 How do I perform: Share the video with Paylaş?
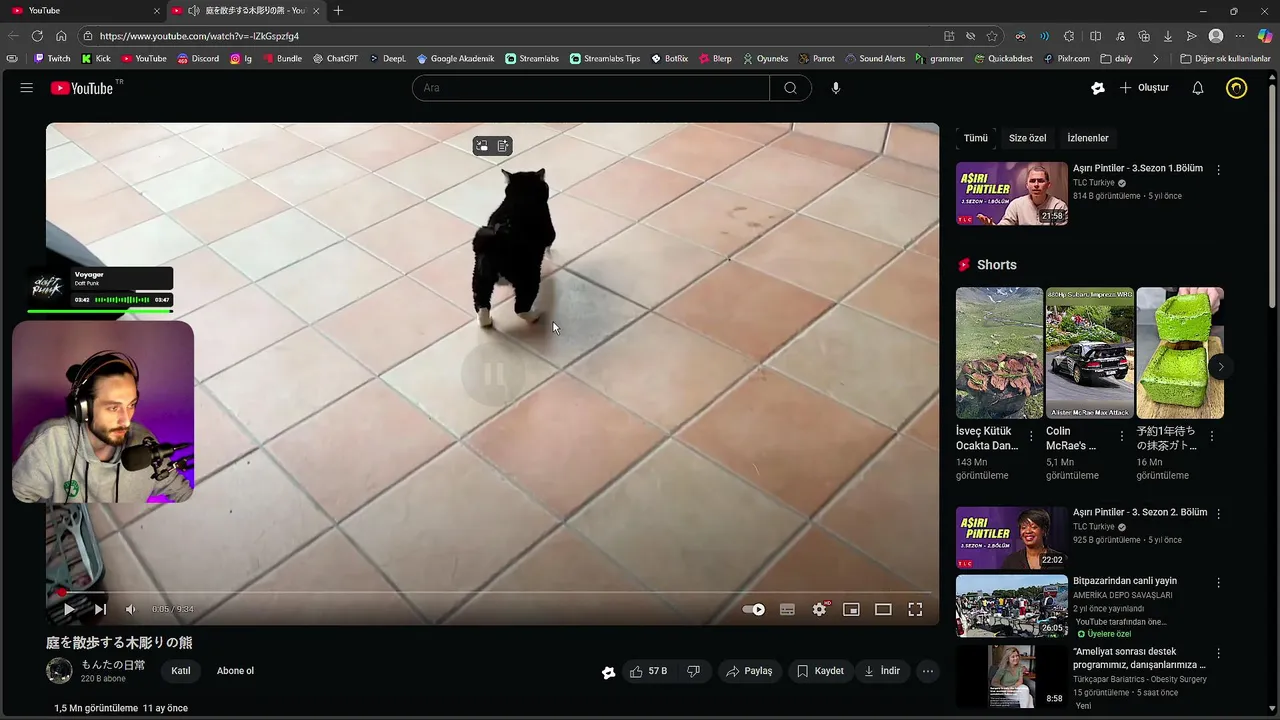click(750, 671)
